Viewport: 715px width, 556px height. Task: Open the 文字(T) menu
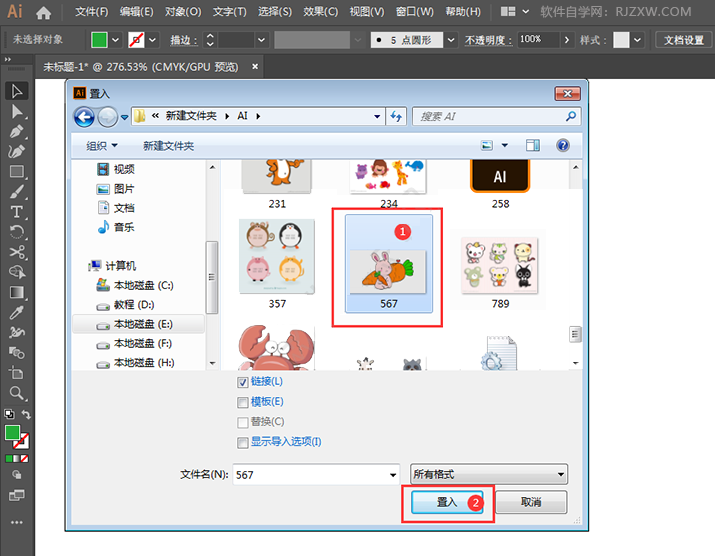tap(229, 12)
